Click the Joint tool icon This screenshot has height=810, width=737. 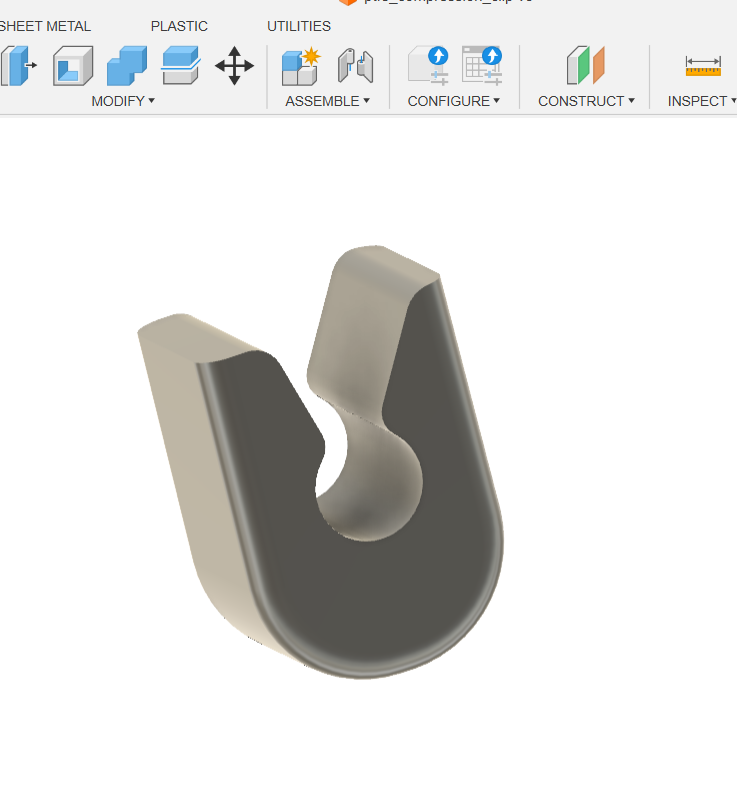coord(356,66)
